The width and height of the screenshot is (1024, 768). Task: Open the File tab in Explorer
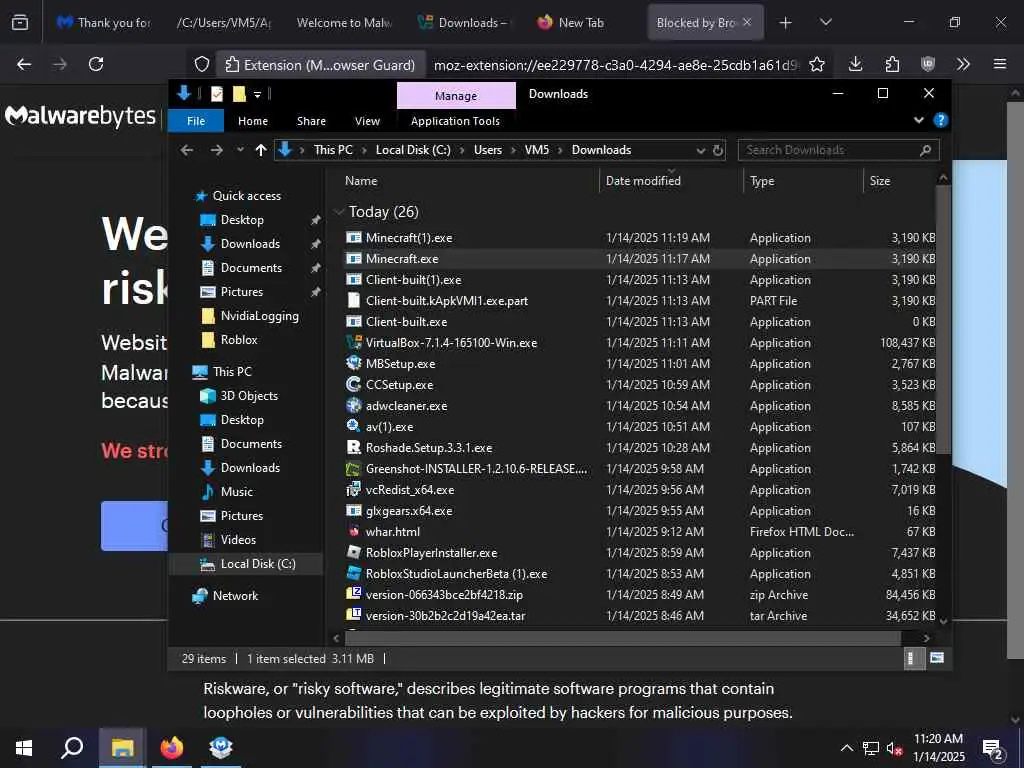pyautogui.click(x=196, y=121)
